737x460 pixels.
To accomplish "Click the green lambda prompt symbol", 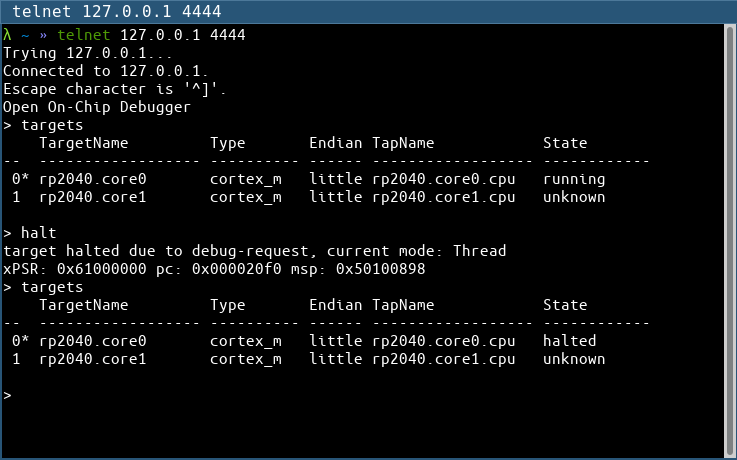I will [x=8, y=35].
